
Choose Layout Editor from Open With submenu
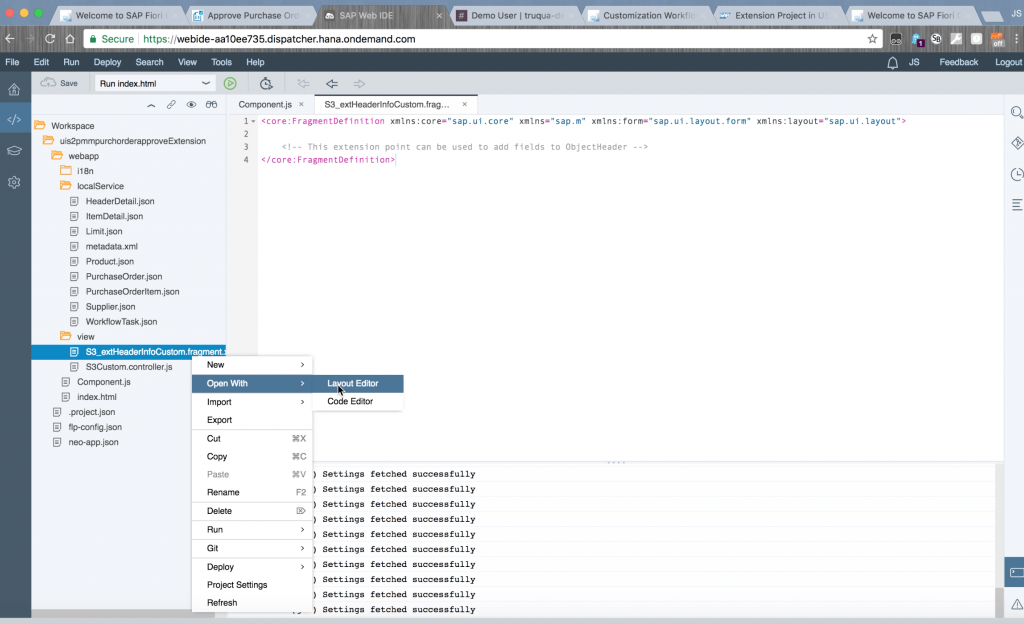pos(357,383)
